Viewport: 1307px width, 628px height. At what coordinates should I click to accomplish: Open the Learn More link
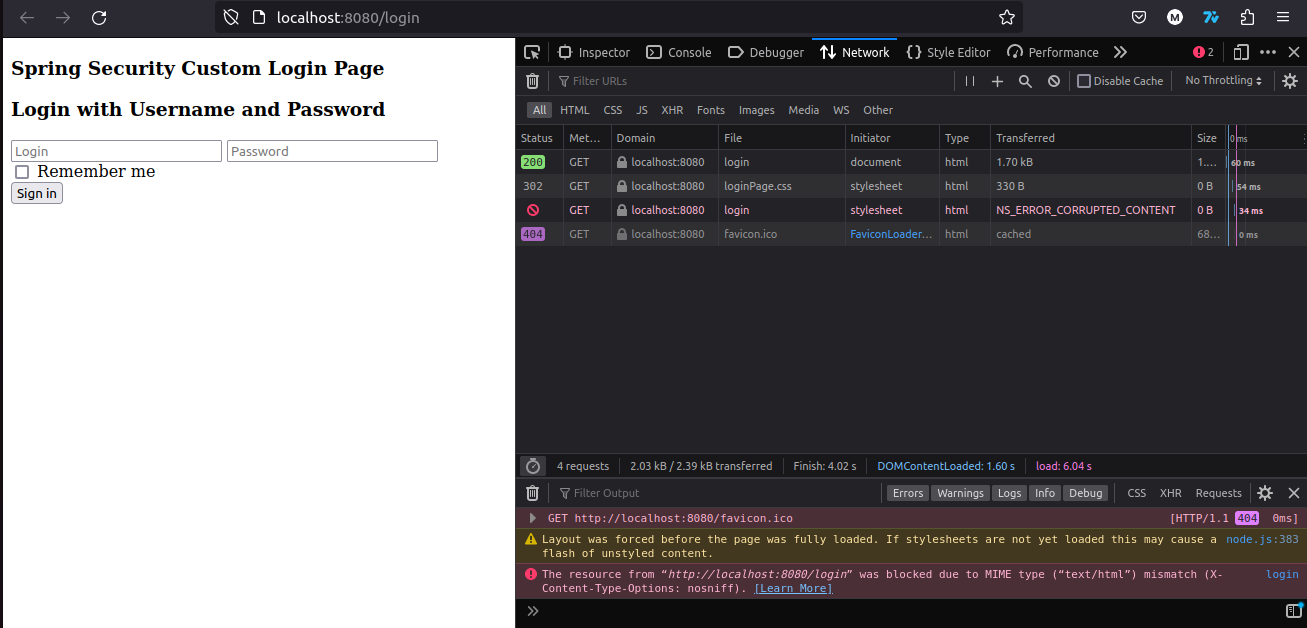793,588
